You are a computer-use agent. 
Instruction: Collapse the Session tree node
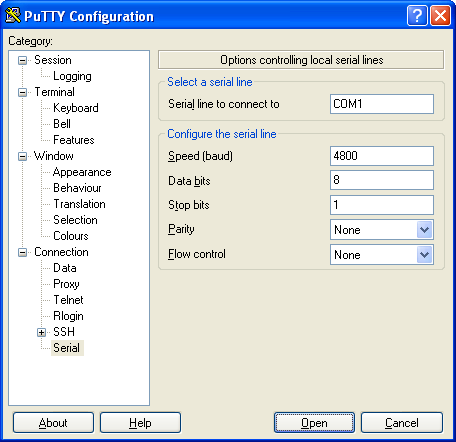(22, 60)
